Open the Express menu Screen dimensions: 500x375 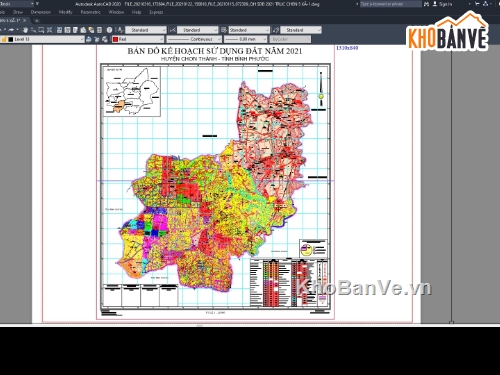pyautogui.click(x=156, y=12)
